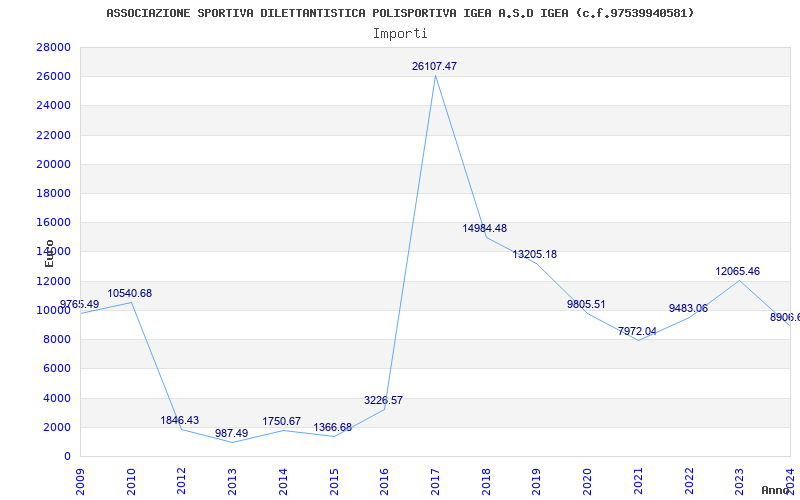Click the 9765.49 data label

pyautogui.click(x=80, y=305)
